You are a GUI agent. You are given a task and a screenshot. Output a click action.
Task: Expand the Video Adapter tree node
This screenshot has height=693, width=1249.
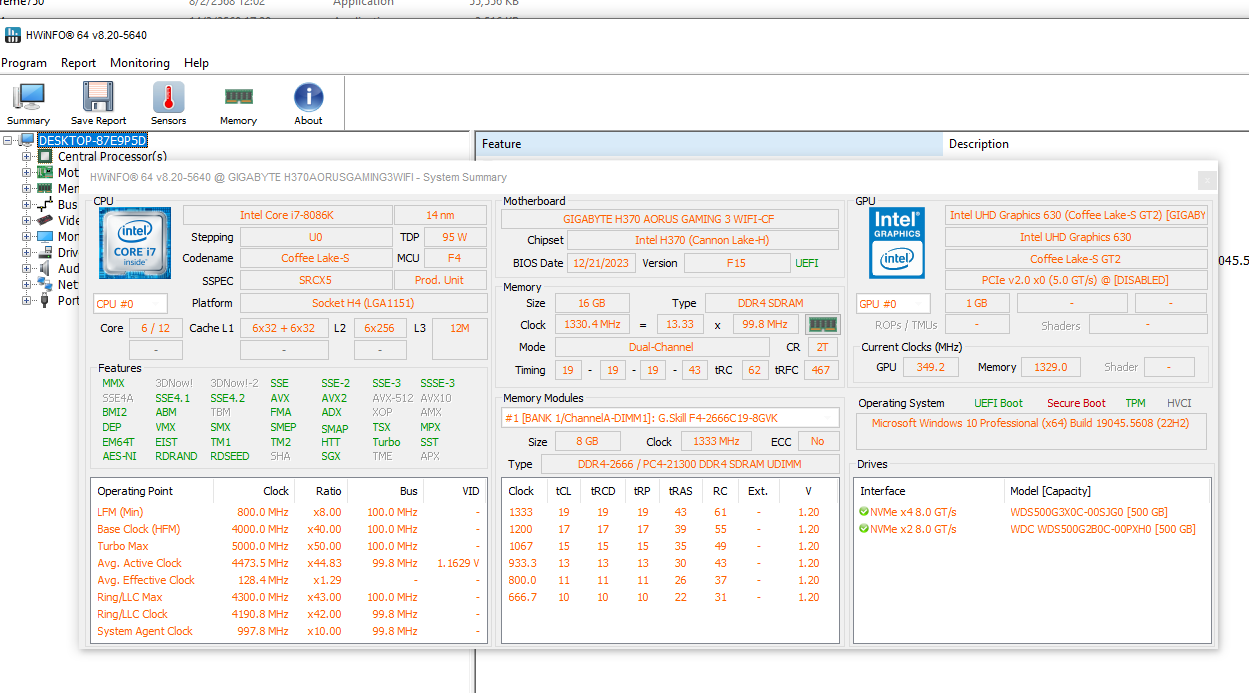(x=27, y=221)
